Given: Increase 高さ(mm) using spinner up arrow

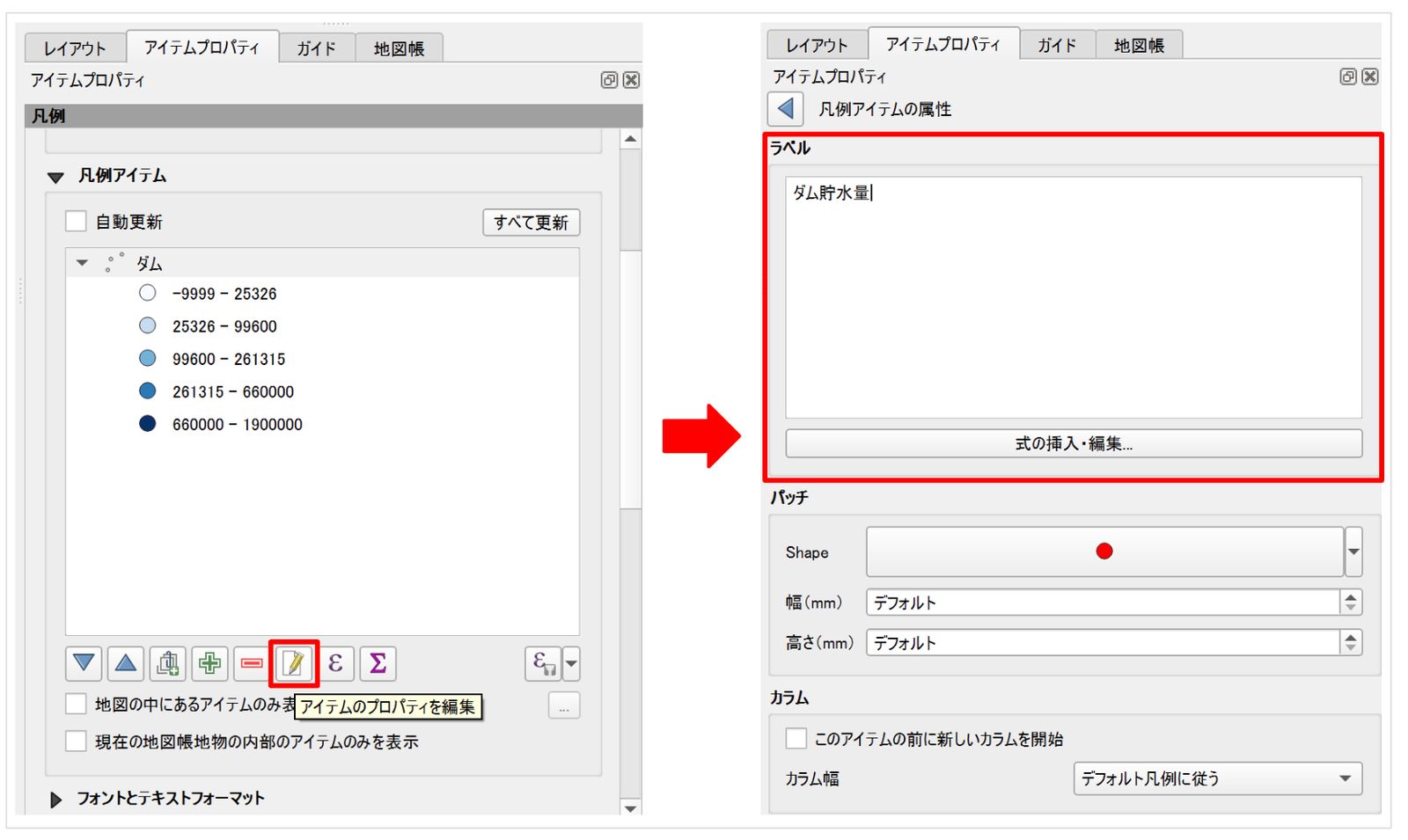Looking at the screenshot, I should (1351, 637).
